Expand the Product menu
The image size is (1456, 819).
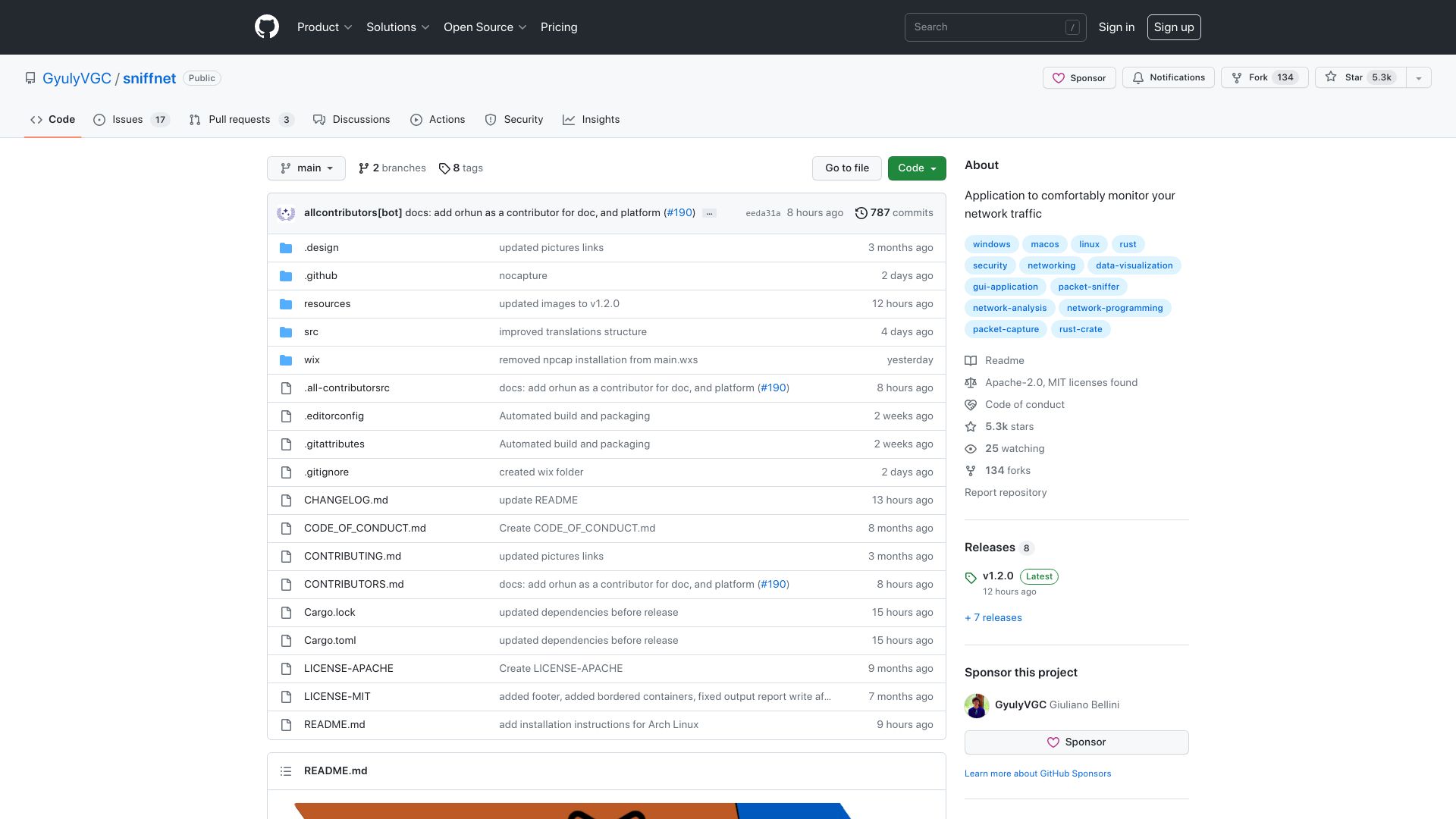click(x=325, y=27)
